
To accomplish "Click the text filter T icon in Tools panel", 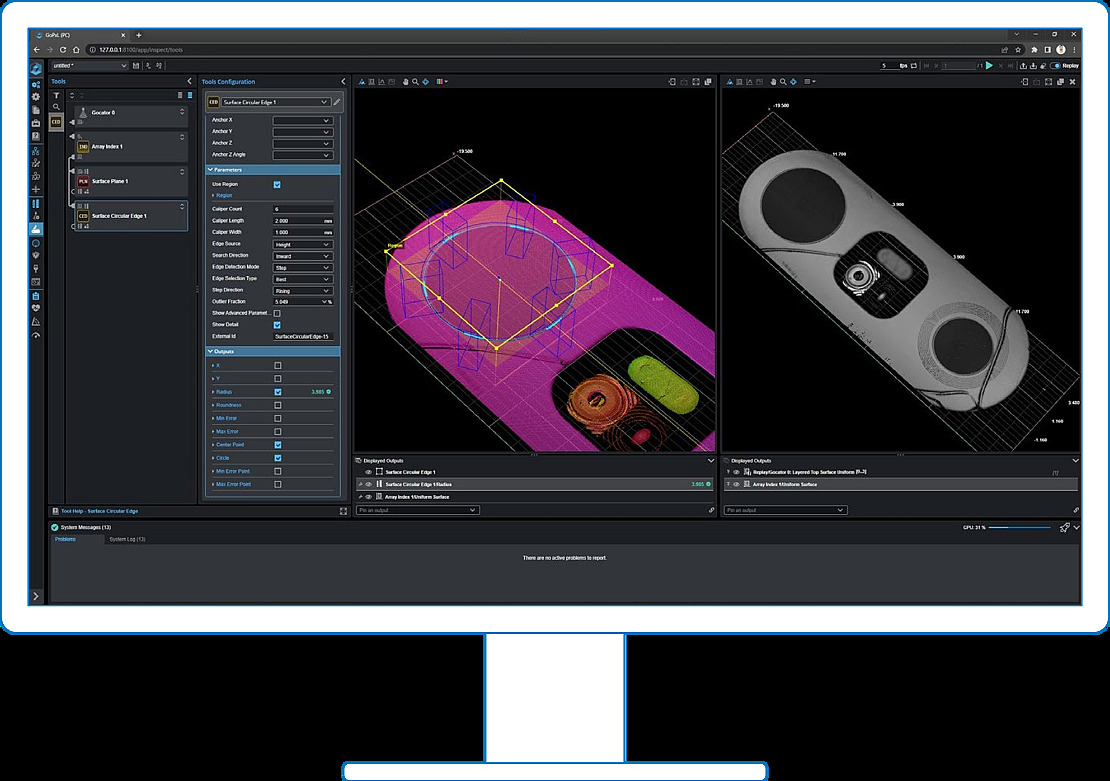I will tap(56, 96).
